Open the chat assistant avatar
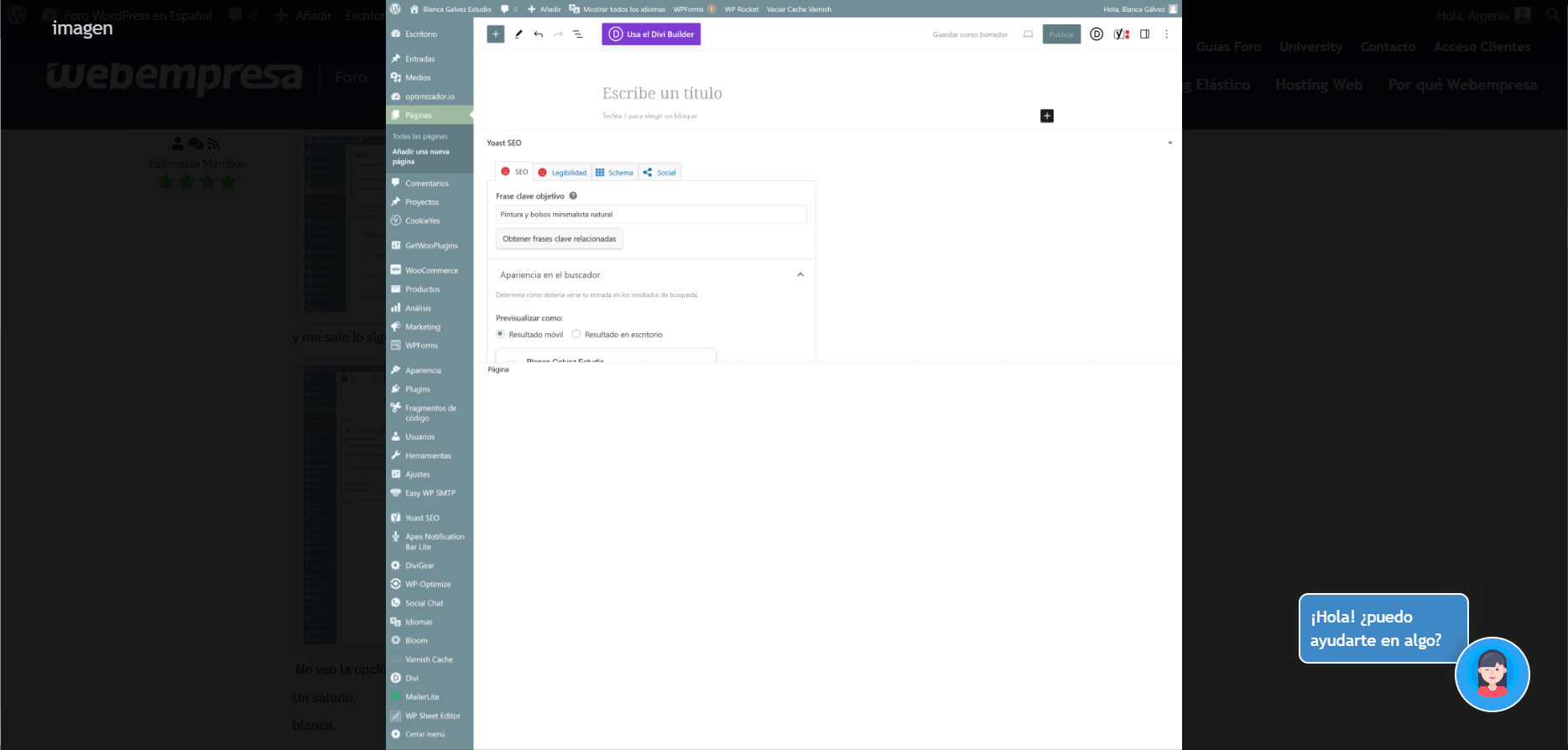Image resolution: width=1568 pixels, height=750 pixels. pos(1492,674)
